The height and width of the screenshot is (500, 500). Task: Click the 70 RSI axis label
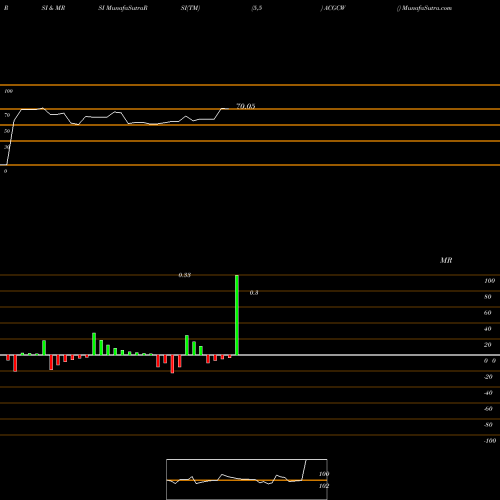coord(7,115)
